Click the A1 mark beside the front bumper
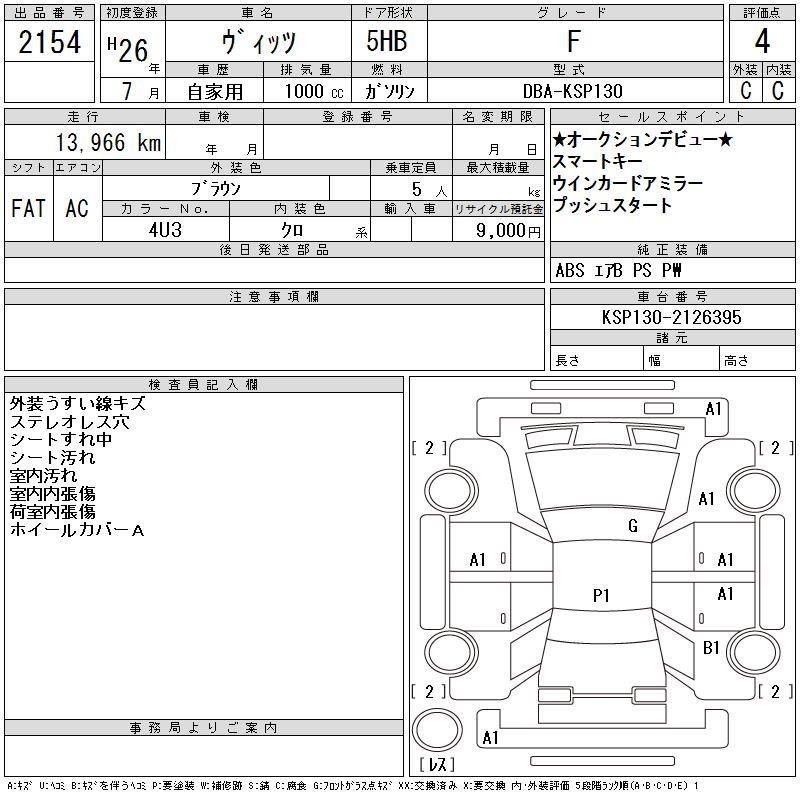This screenshot has width=800, height=800. click(714, 409)
